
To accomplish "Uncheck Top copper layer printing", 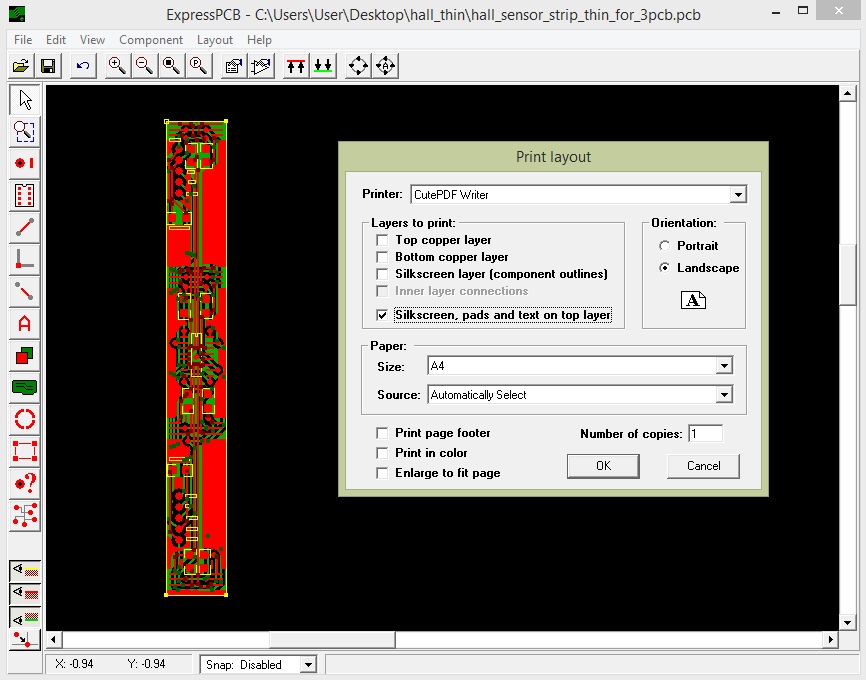I will point(382,240).
